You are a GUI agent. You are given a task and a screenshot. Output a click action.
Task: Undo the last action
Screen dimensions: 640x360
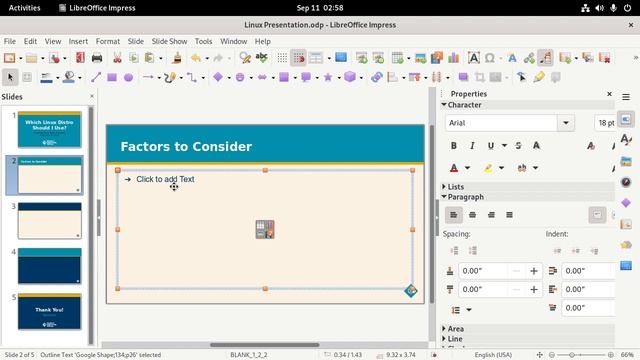point(196,58)
